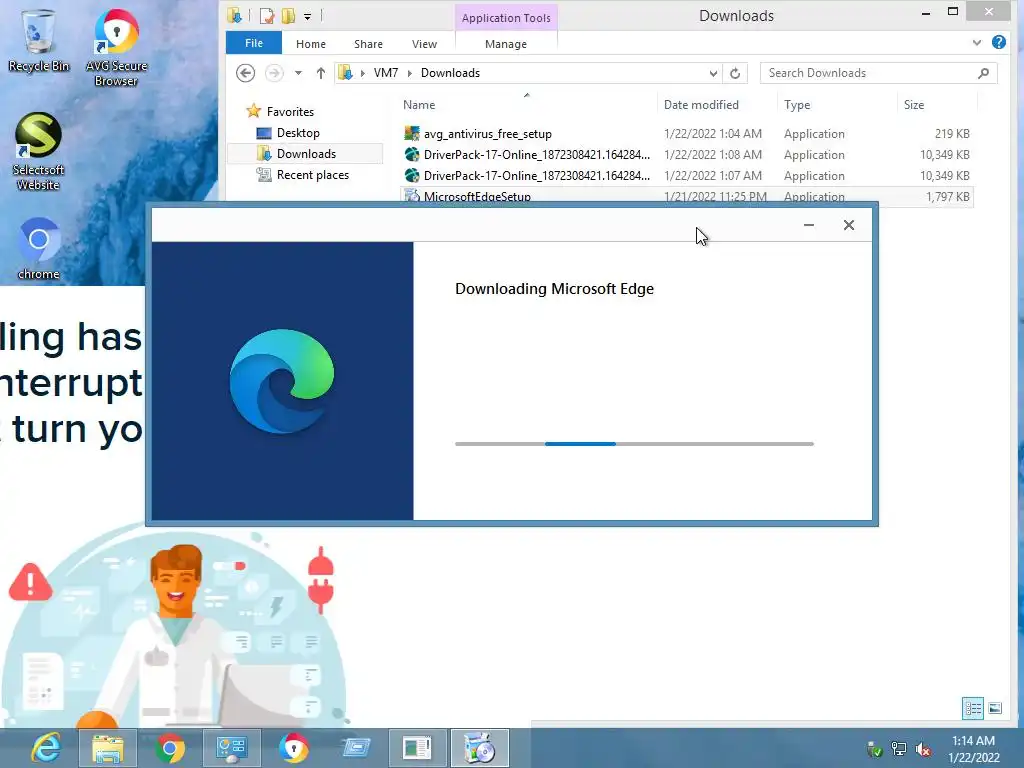The width and height of the screenshot is (1024, 768).
Task: Open Customize Quick Access Toolbar dropdown
Action: pos(307,16)
